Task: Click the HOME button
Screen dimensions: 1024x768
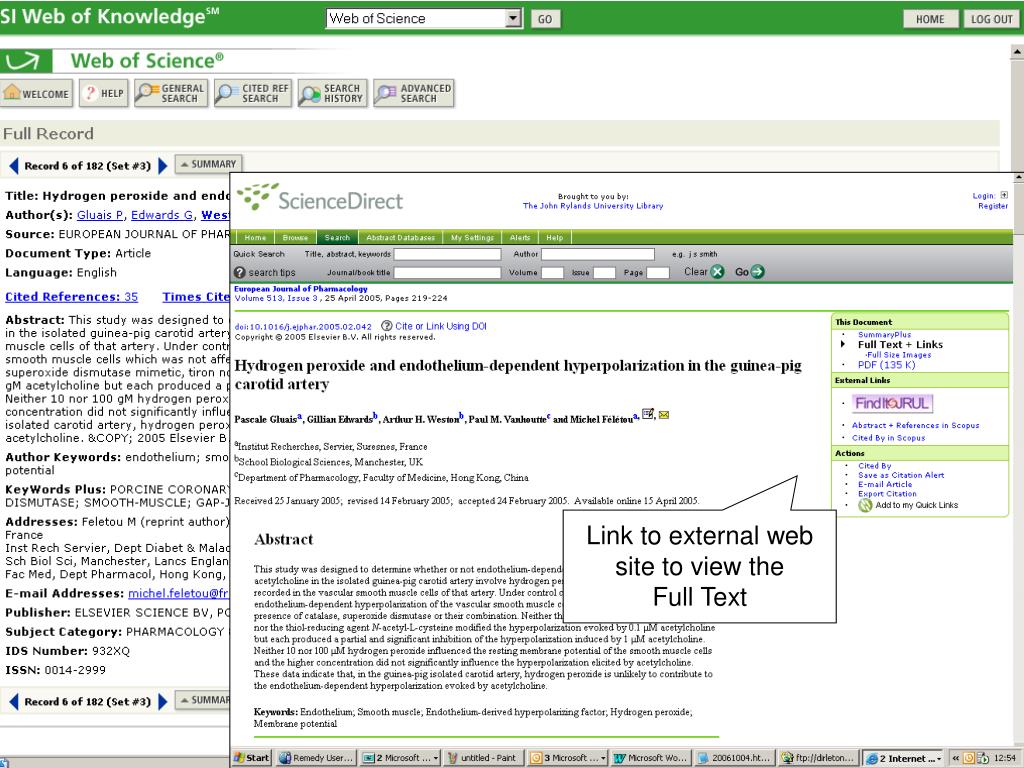Action: tap(930, 19)
